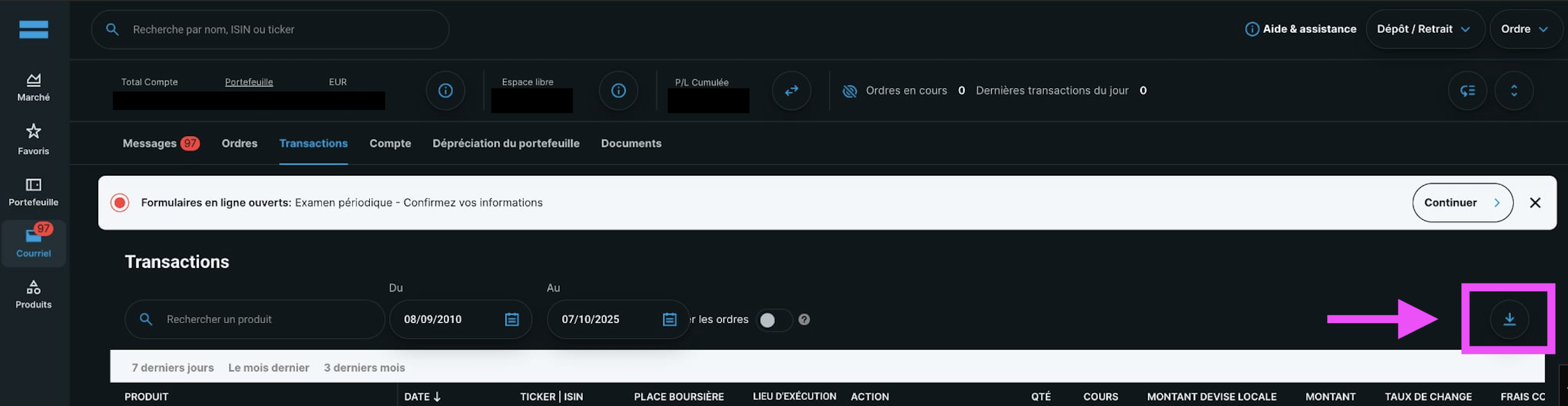Download transactions using the export icon
1568x406 pixels.
(1509, 319)
